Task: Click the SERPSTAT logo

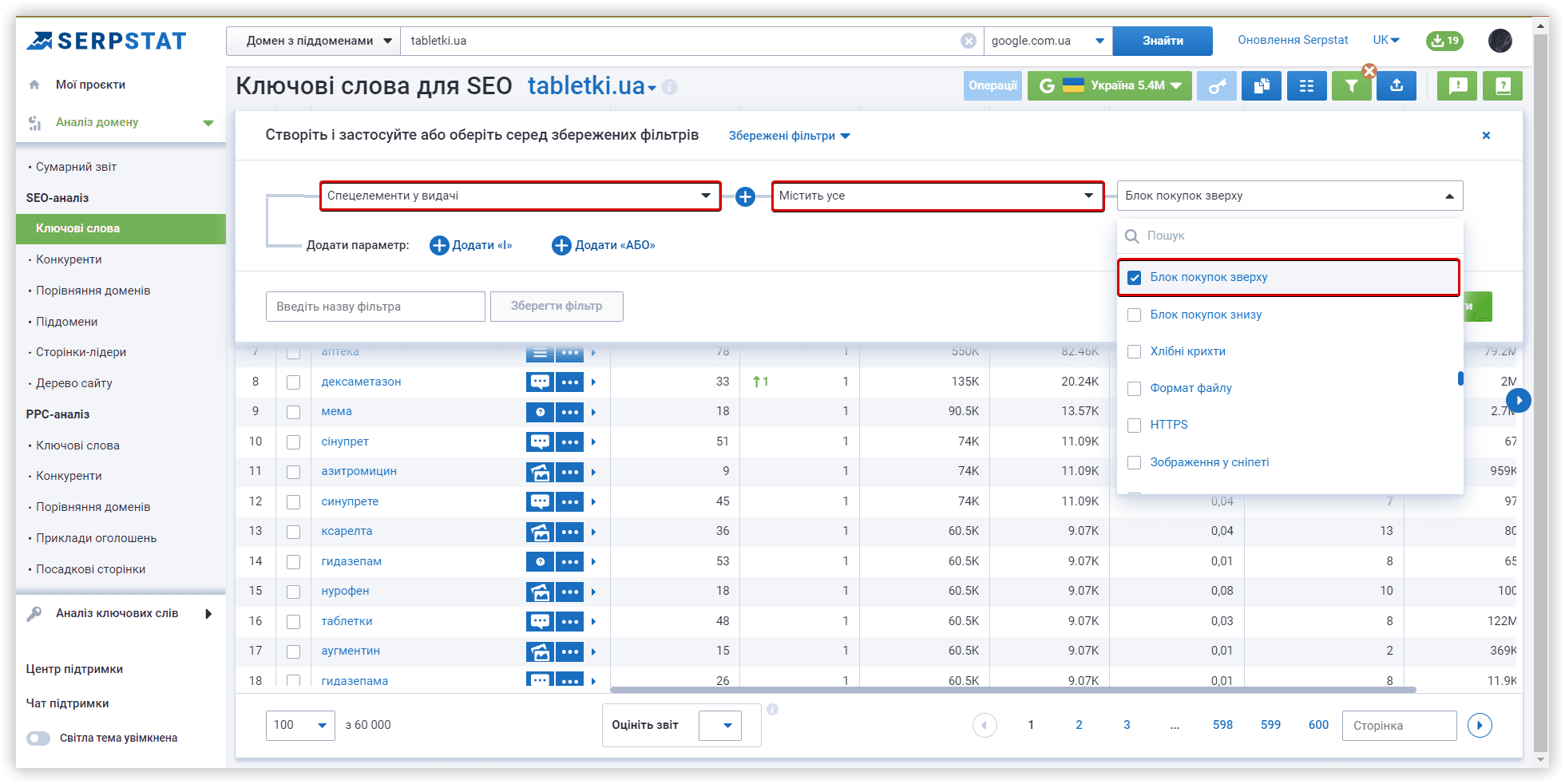Action: pos(106,41)
